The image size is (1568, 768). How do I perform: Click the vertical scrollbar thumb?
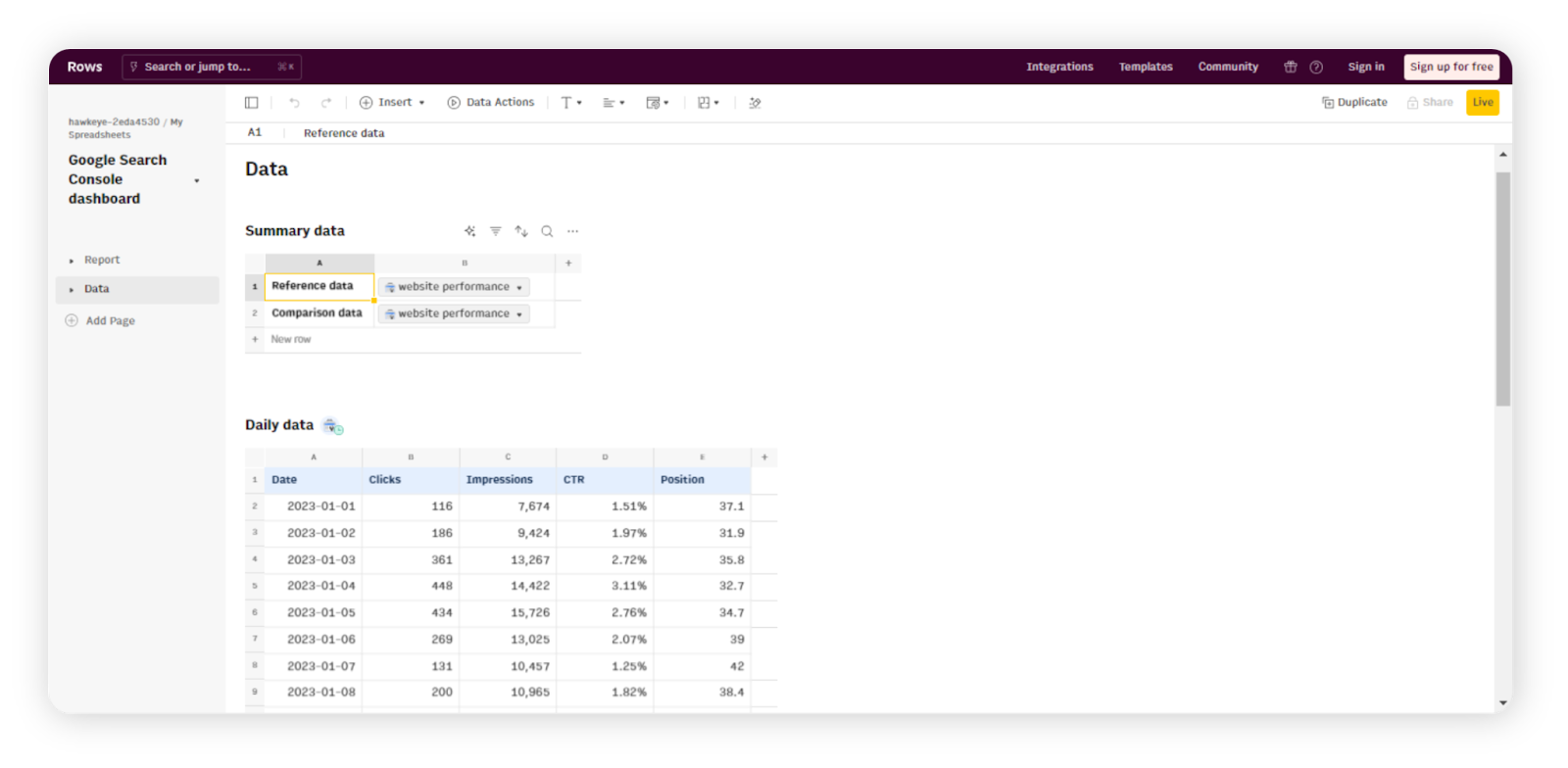click(1502, 289)
